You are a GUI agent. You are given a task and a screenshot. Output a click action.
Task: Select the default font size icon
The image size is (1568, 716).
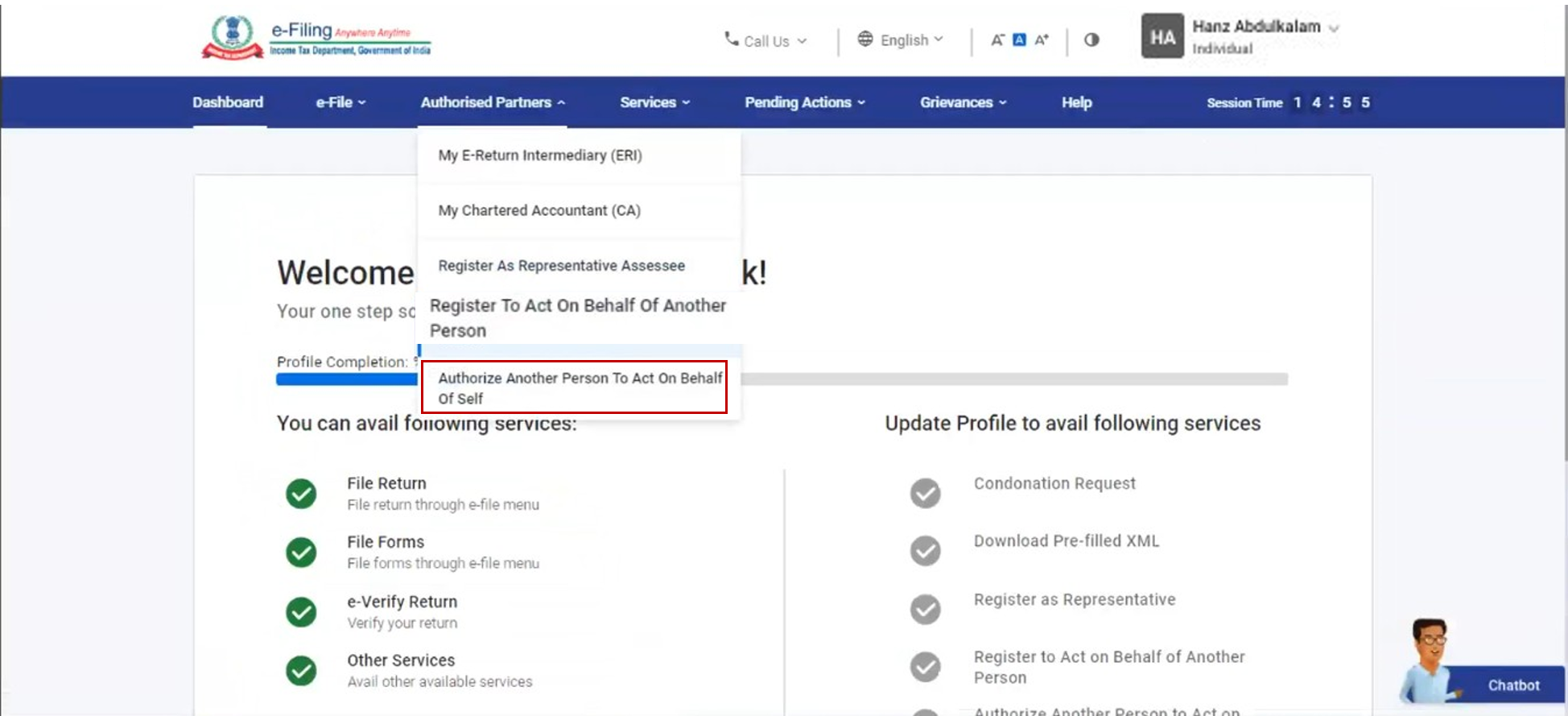[1019, 39]
